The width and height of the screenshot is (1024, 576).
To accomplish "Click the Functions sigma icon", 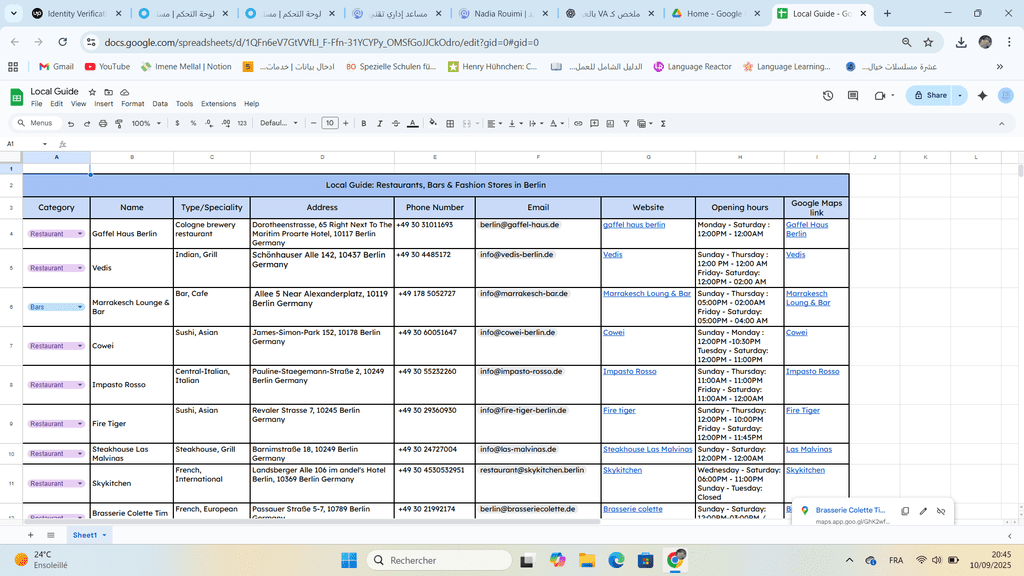I will click(x=663, y=123).
